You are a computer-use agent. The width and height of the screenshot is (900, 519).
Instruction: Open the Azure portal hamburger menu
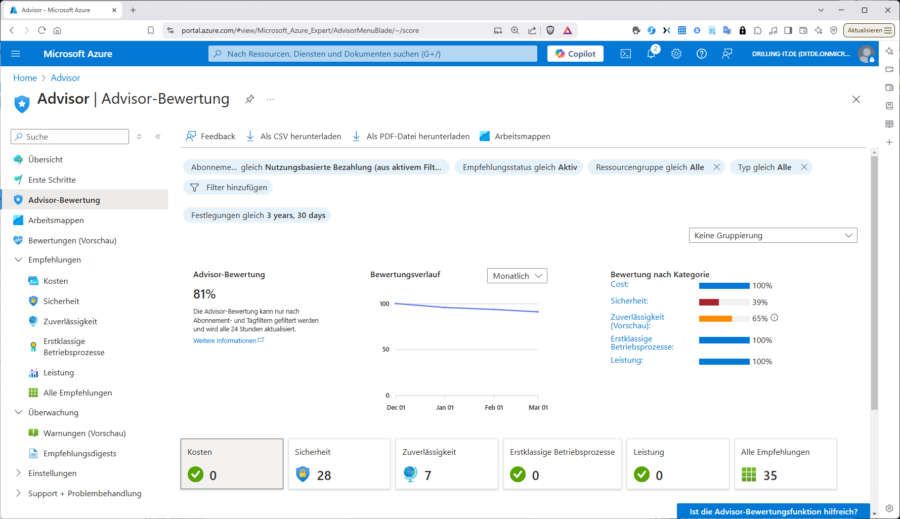pyautogui.click(x=15, y=54)
